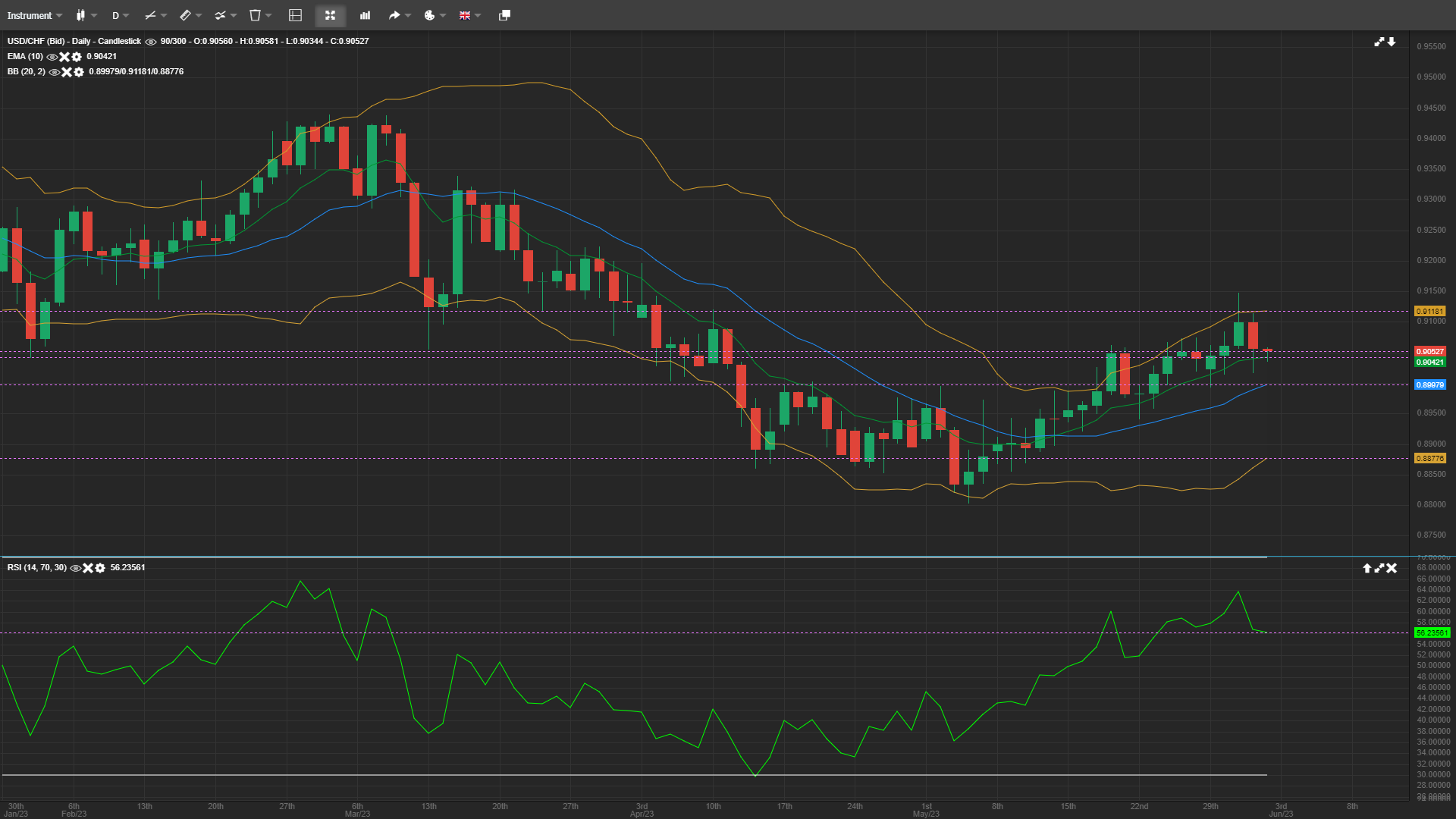The width and height of the screenshot is (1456, 819).
Task: Maximize the RSI pane with diagonal arrows
Action: click(1379, 568)
